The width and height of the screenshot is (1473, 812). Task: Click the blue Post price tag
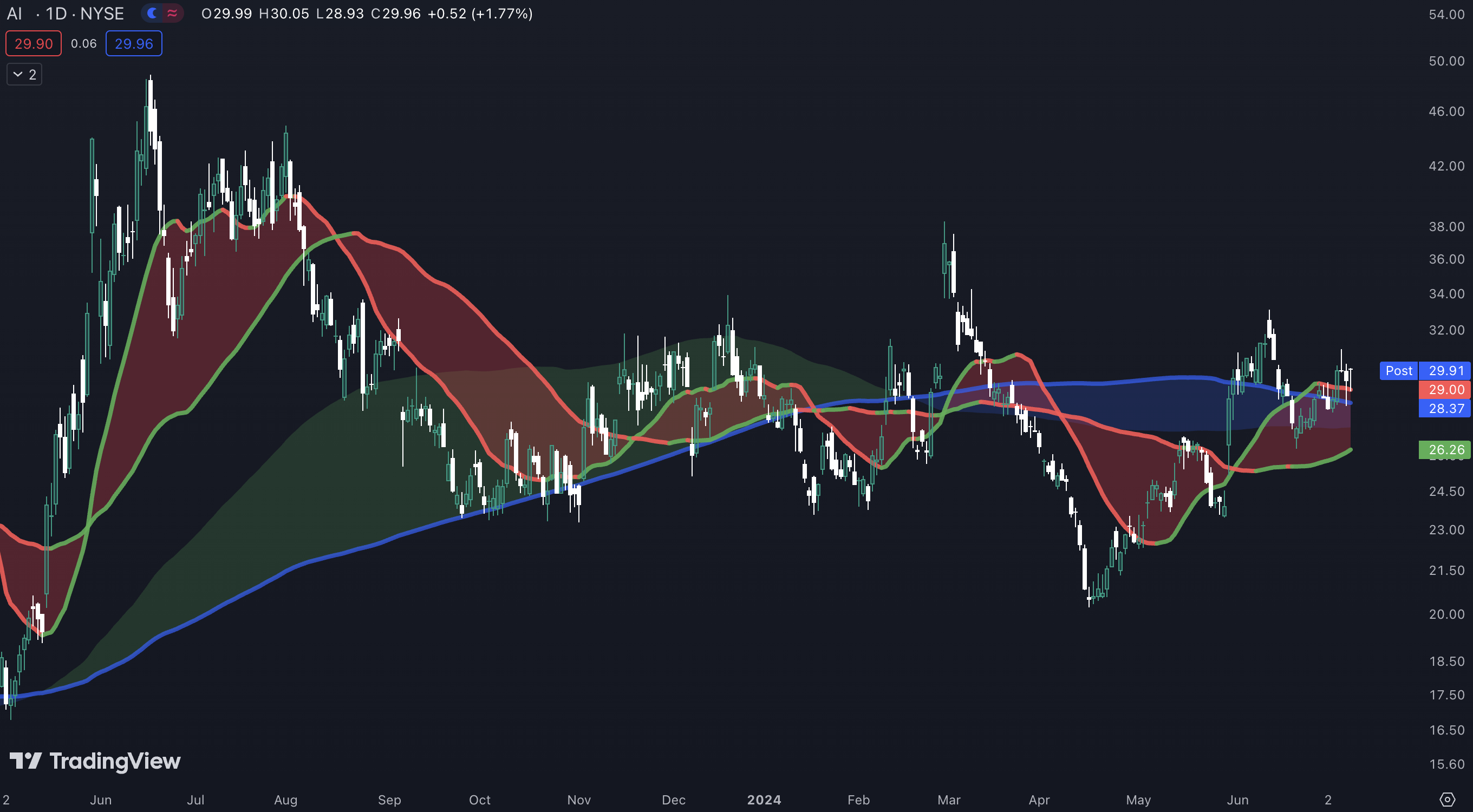coord(1399,371)
